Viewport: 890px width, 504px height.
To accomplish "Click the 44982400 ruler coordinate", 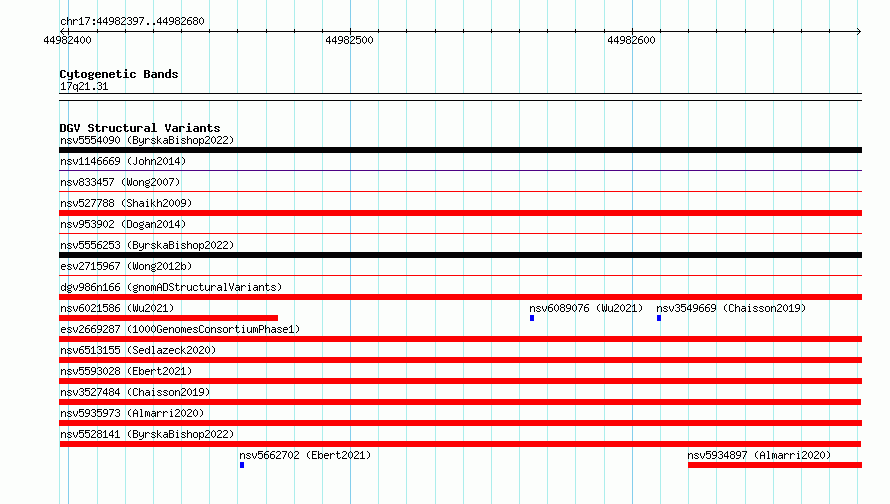I will [67, 40].
